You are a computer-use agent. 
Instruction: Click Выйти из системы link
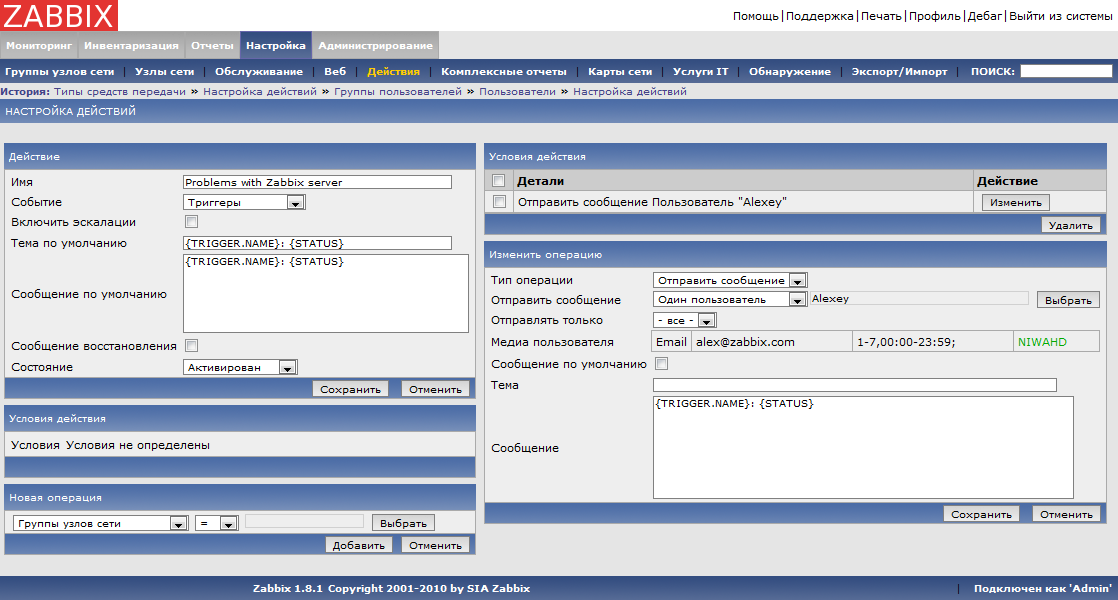coord(1060,16)
